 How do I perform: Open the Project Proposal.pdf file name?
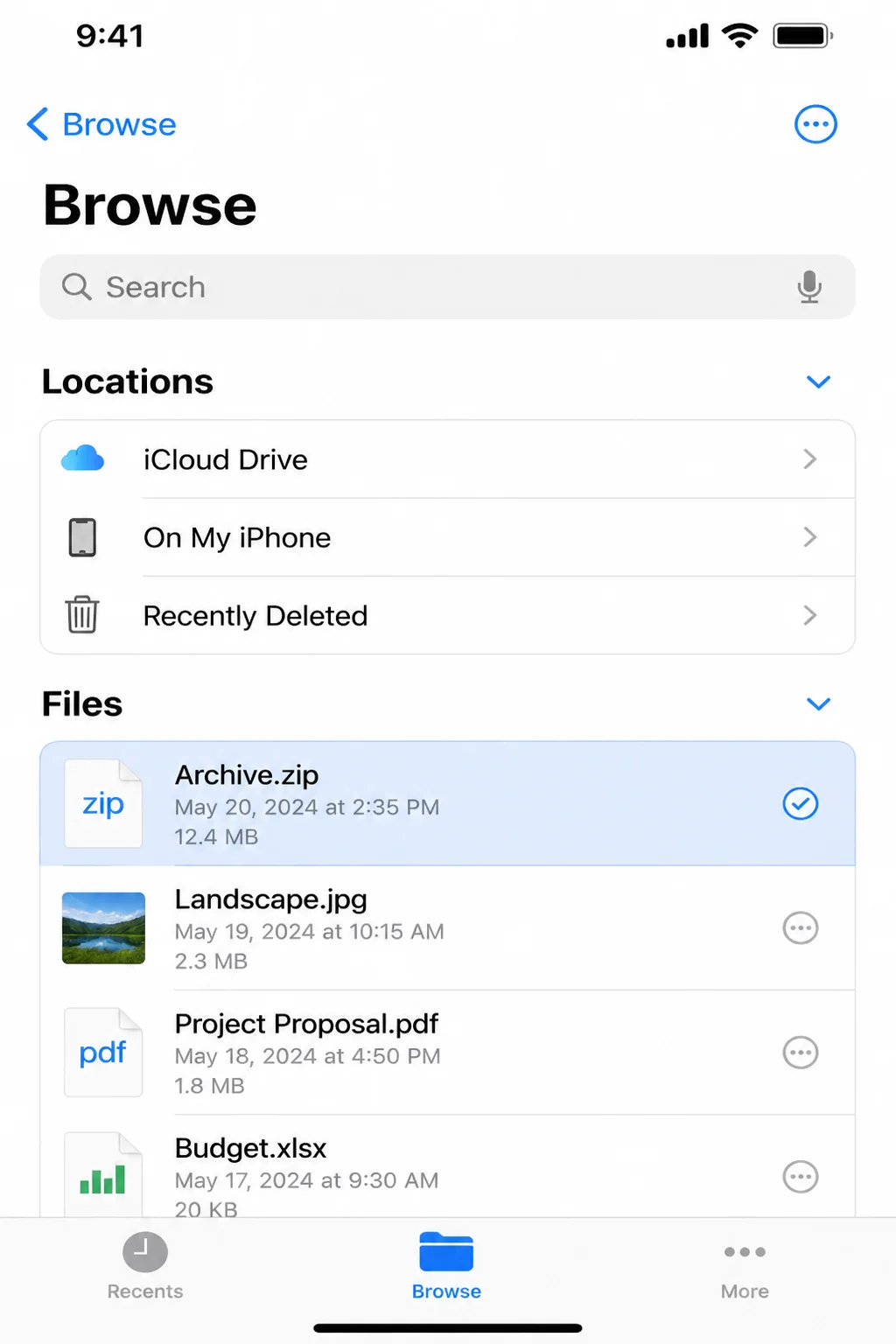click(x=306, y=1024)
